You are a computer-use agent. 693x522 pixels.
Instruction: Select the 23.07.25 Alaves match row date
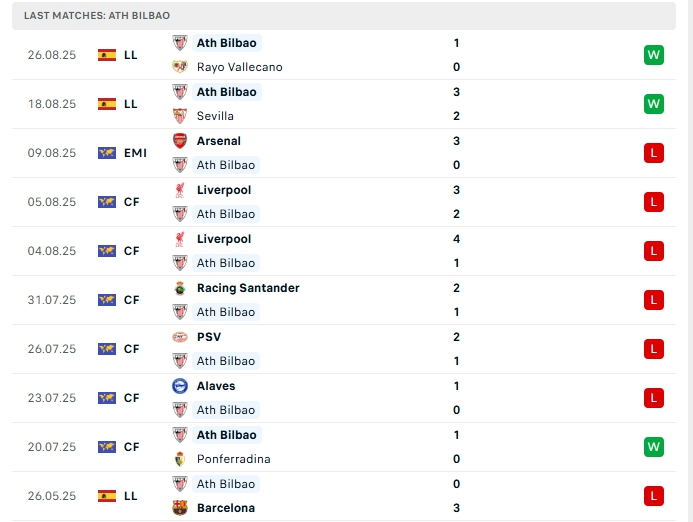(52, 398)
